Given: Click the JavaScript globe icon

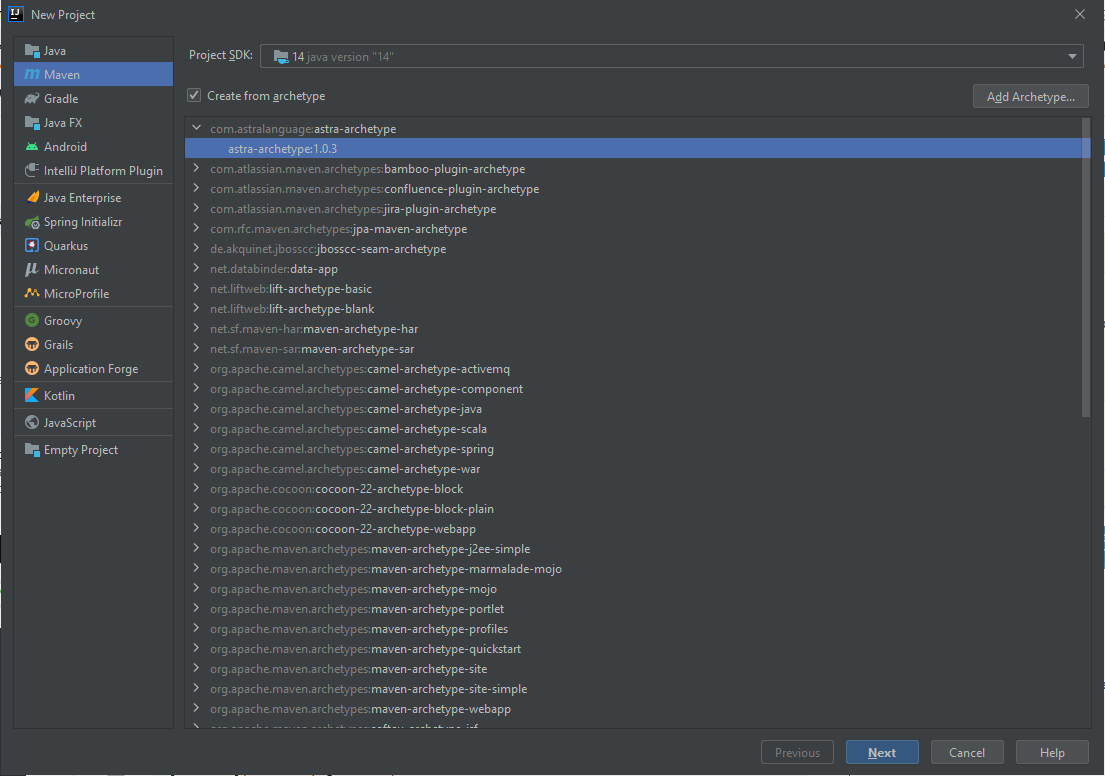Looking at the screenshot, I should (32, 422).
